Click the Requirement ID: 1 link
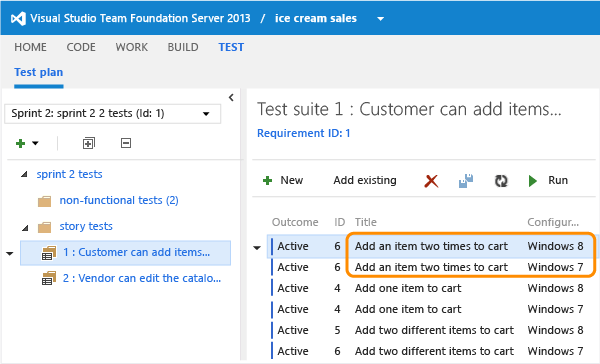 (303, 133)
